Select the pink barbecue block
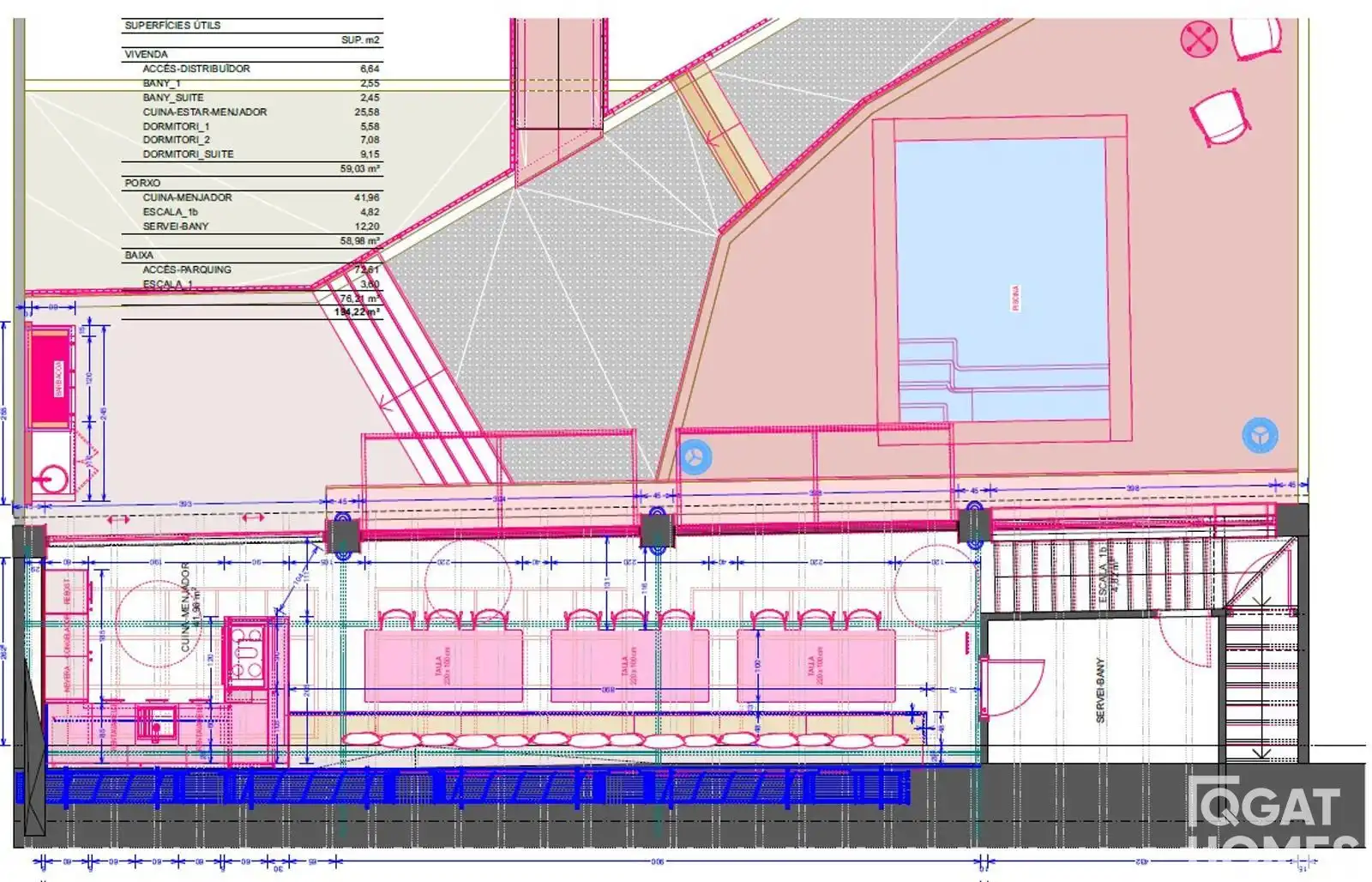 tap(50, 378)
